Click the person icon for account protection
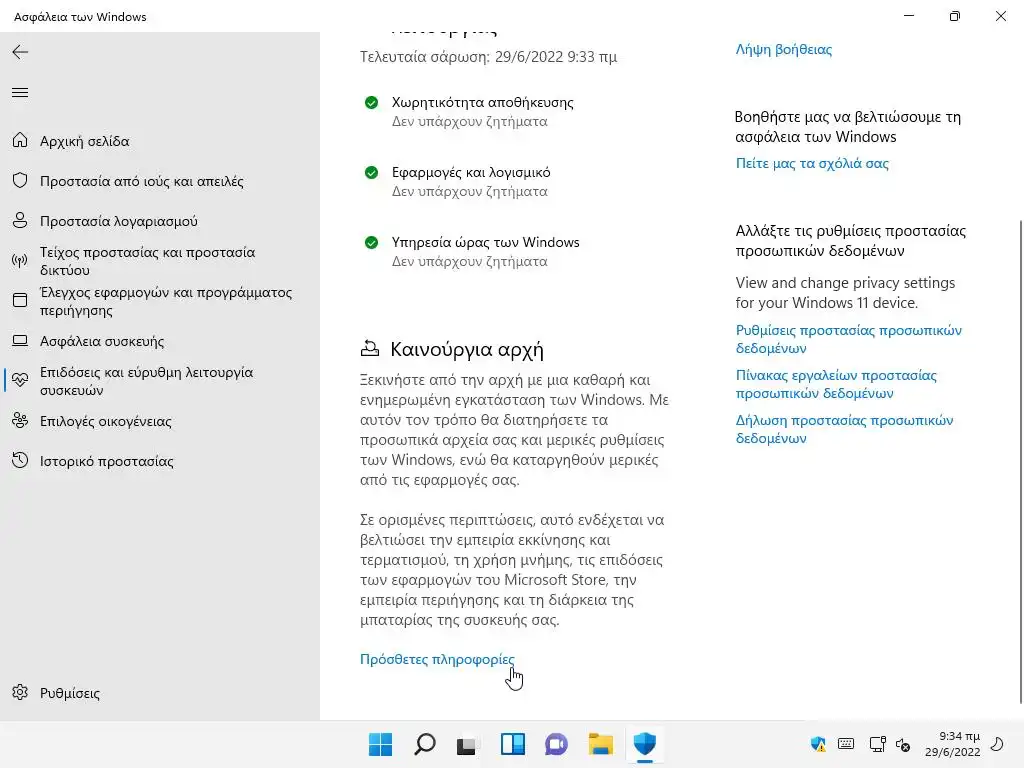The image size is (1024, 768). tap(20, 220)
